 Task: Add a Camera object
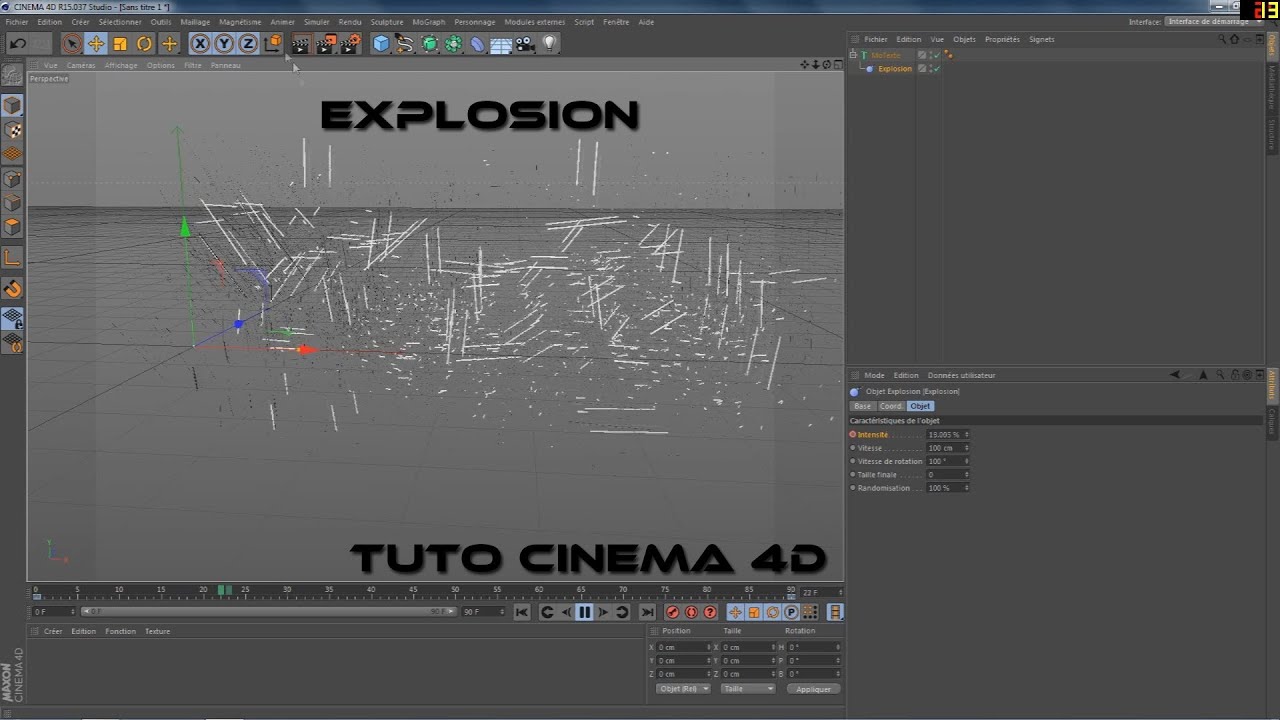[x=525, y=43]
